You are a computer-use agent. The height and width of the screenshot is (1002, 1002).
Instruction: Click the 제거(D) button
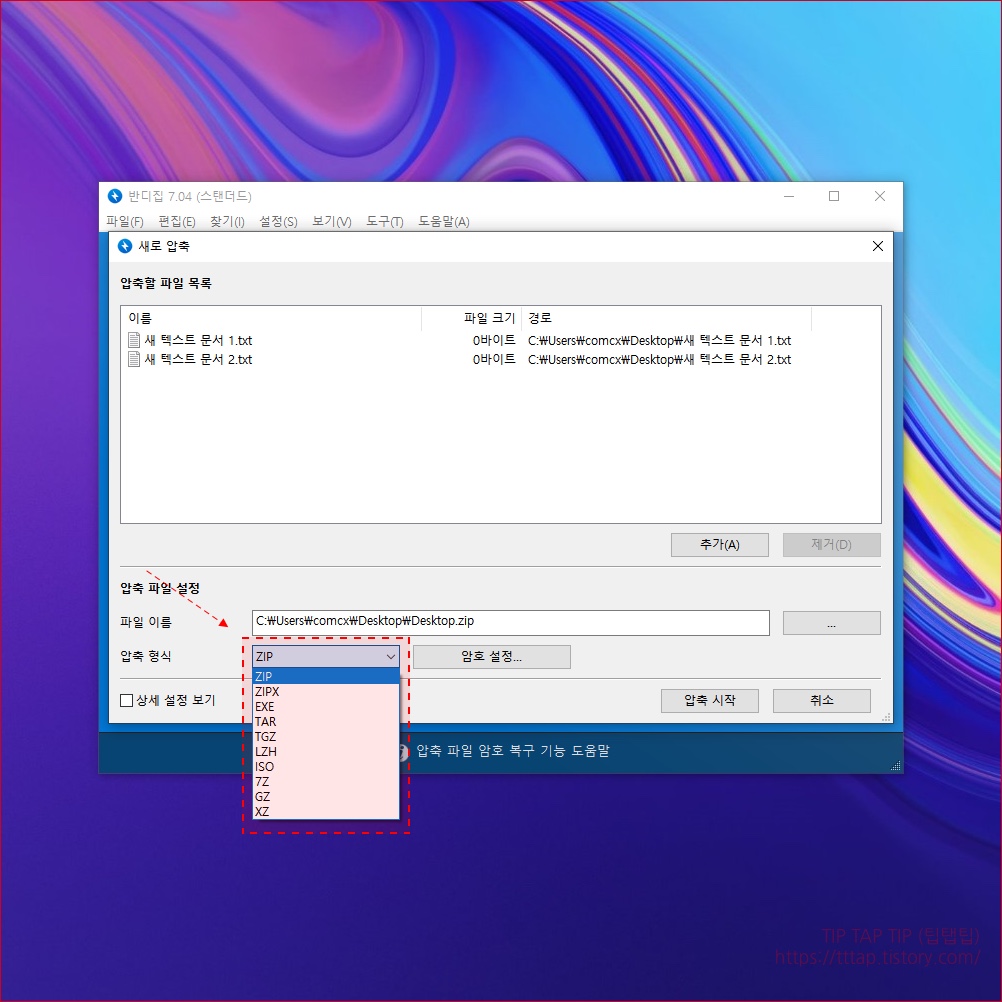[831, 545]
